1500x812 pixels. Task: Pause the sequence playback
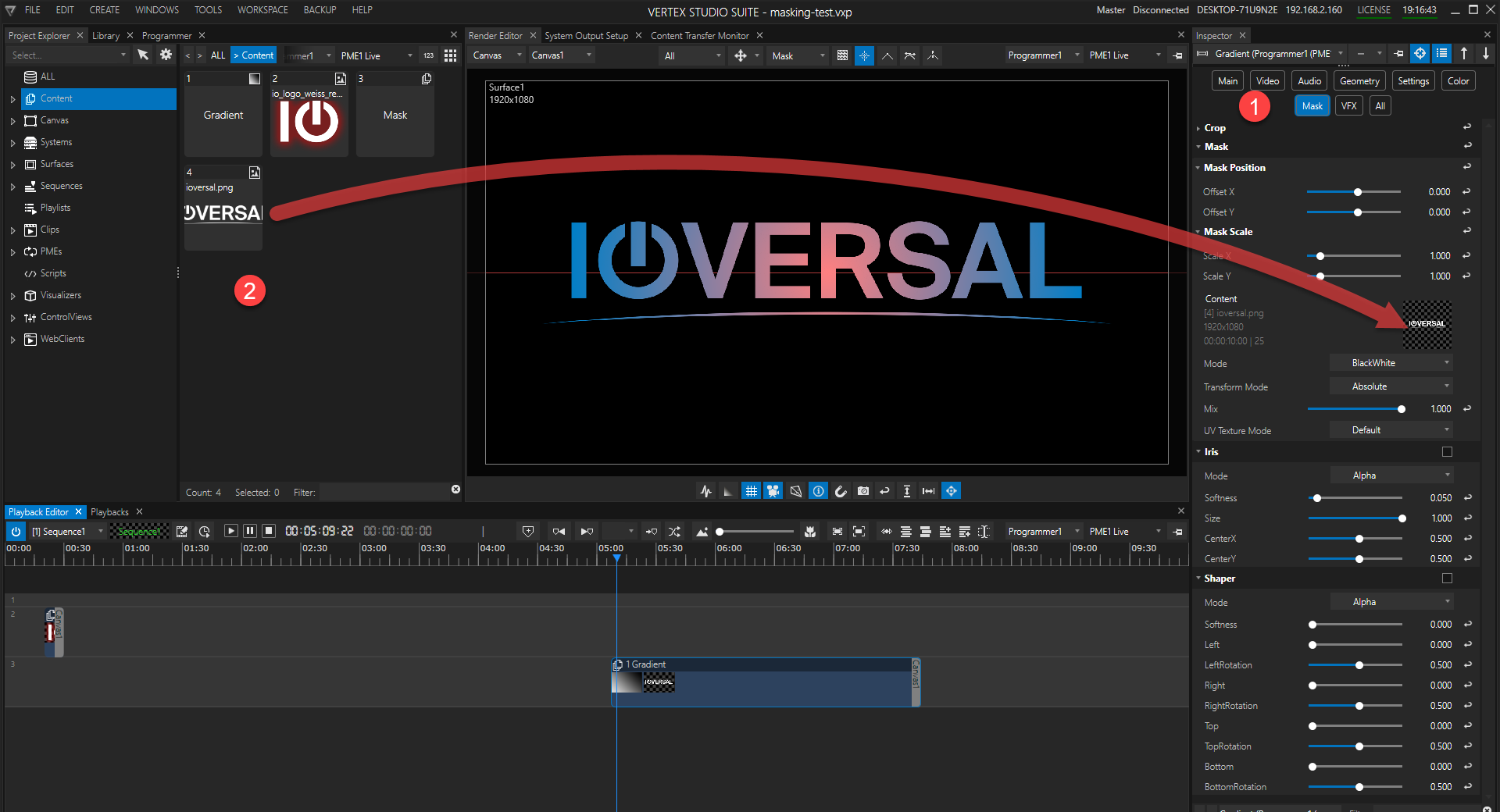pyautogui.click(x=249, y=531)
